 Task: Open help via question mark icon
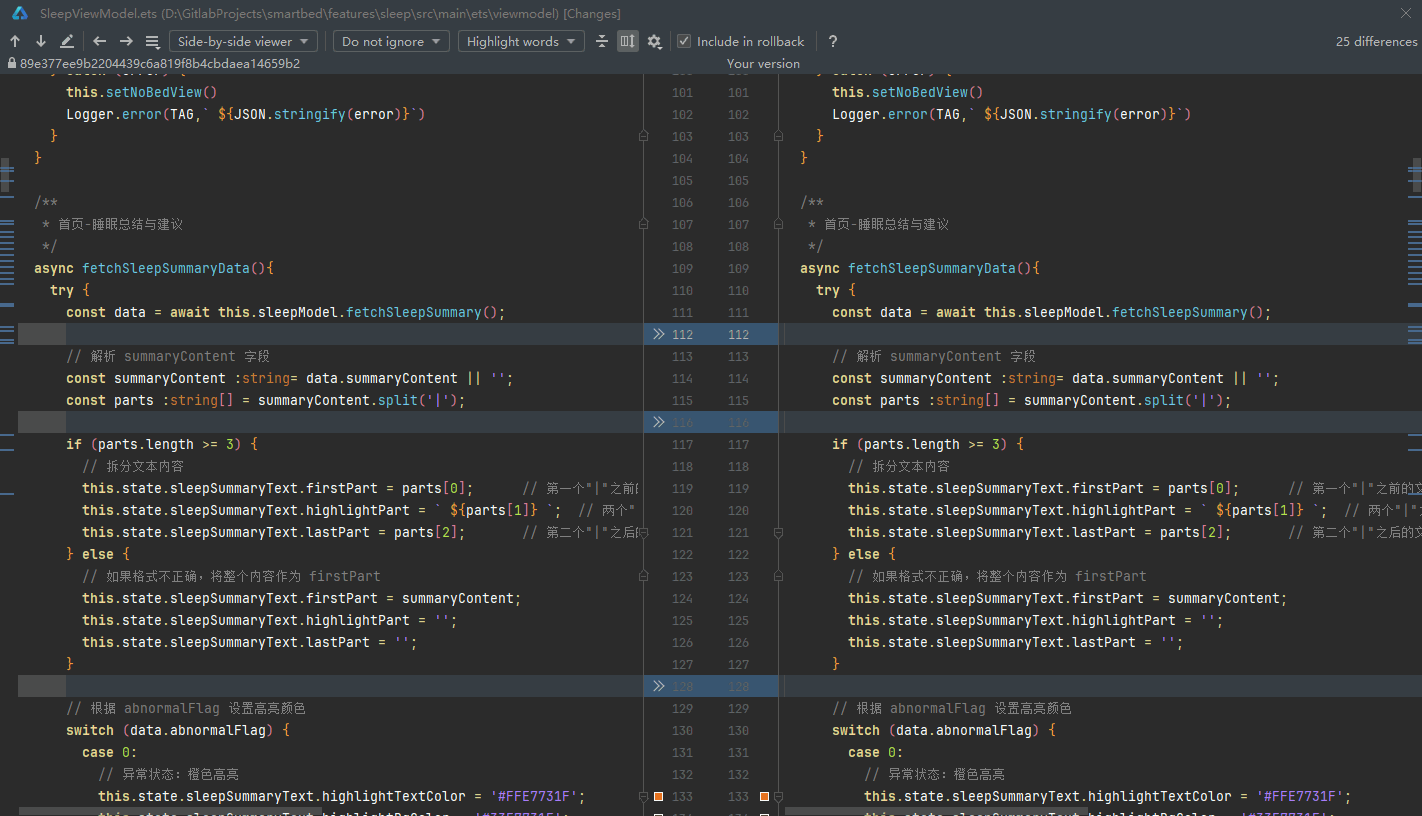coord(832,41)
